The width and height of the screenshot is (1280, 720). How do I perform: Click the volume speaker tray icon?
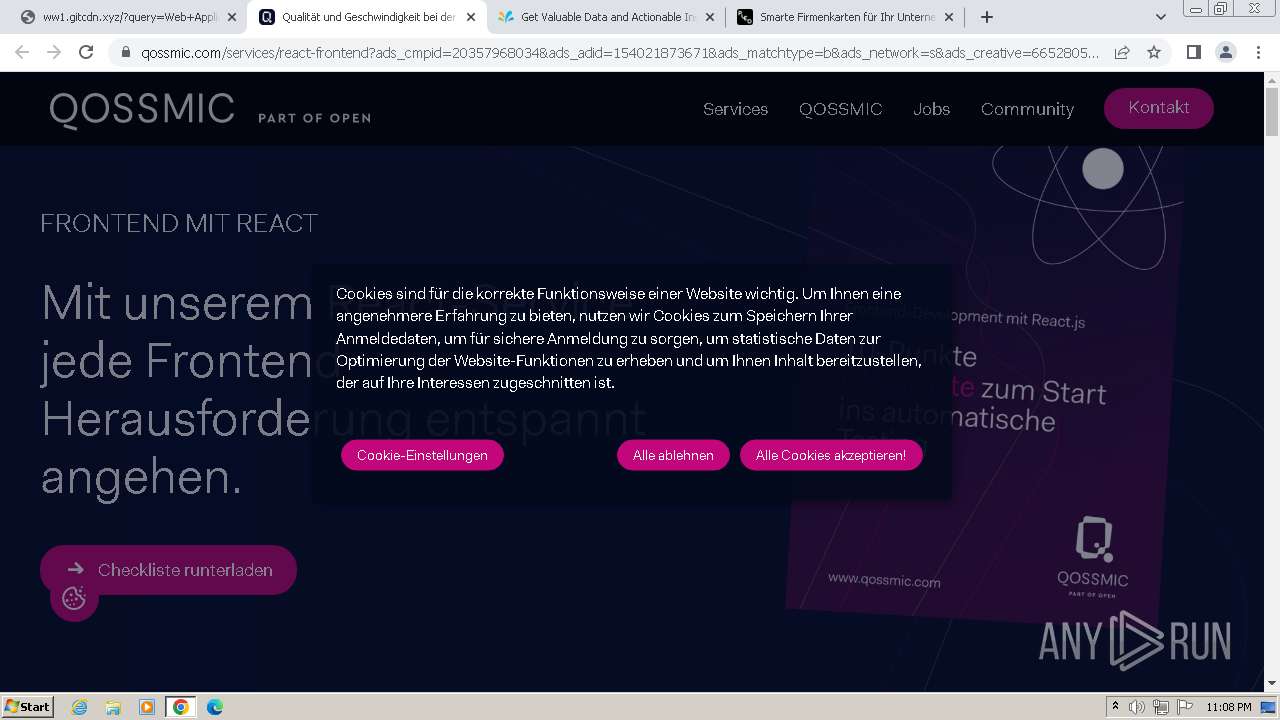1137,707
